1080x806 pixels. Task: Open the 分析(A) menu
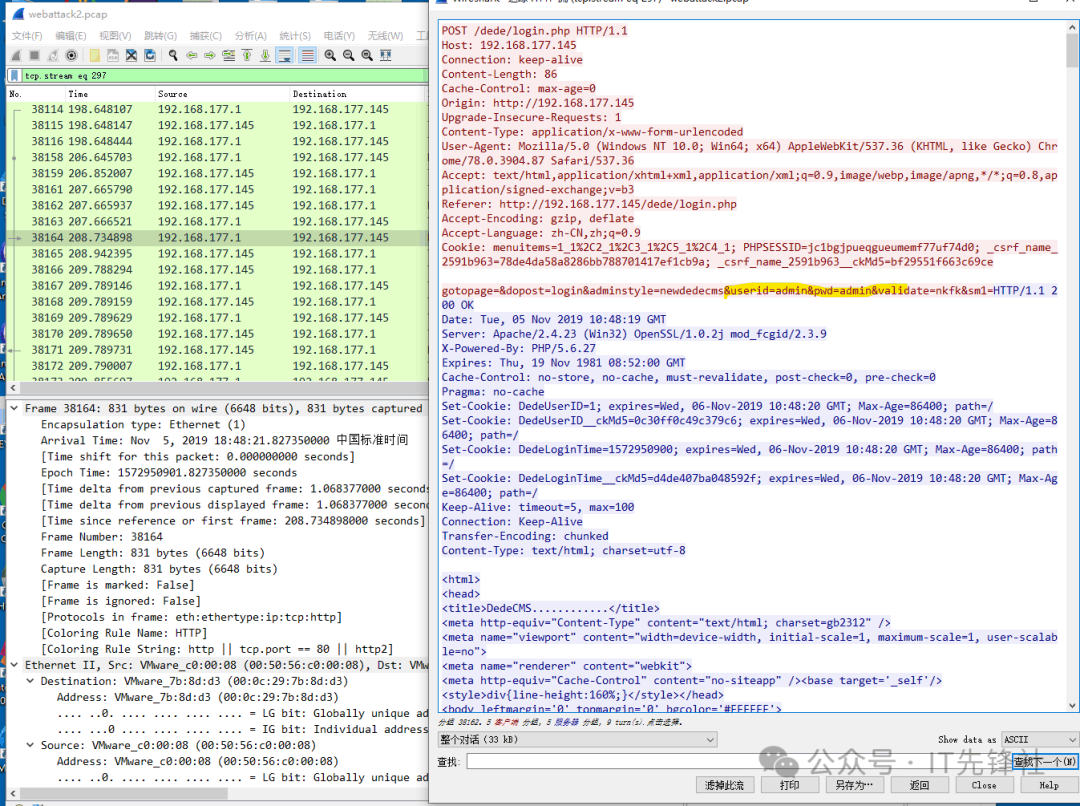point(250,36)
